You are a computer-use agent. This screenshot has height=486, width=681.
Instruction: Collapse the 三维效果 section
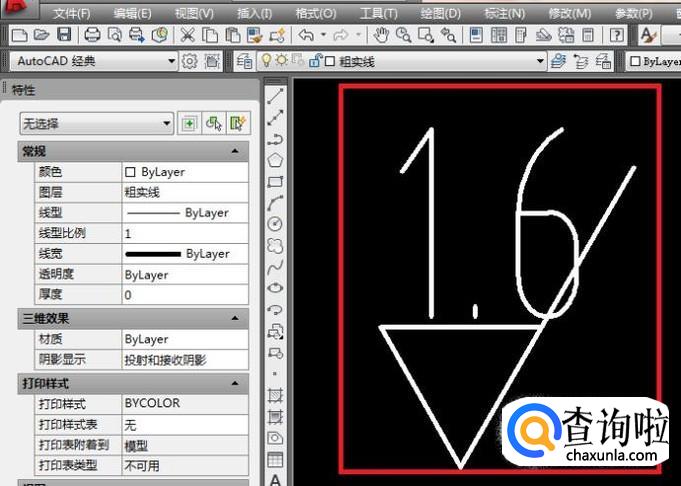235,318
